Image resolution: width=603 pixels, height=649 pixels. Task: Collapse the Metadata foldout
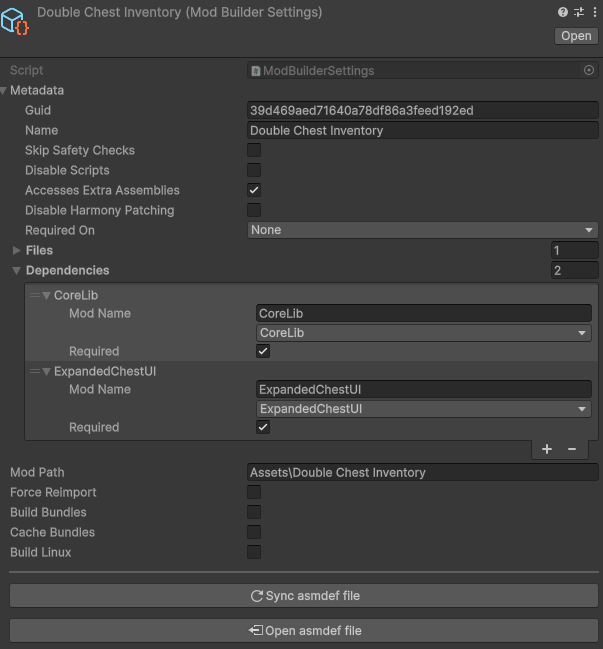pyautogui.click(x=4, y=90)
